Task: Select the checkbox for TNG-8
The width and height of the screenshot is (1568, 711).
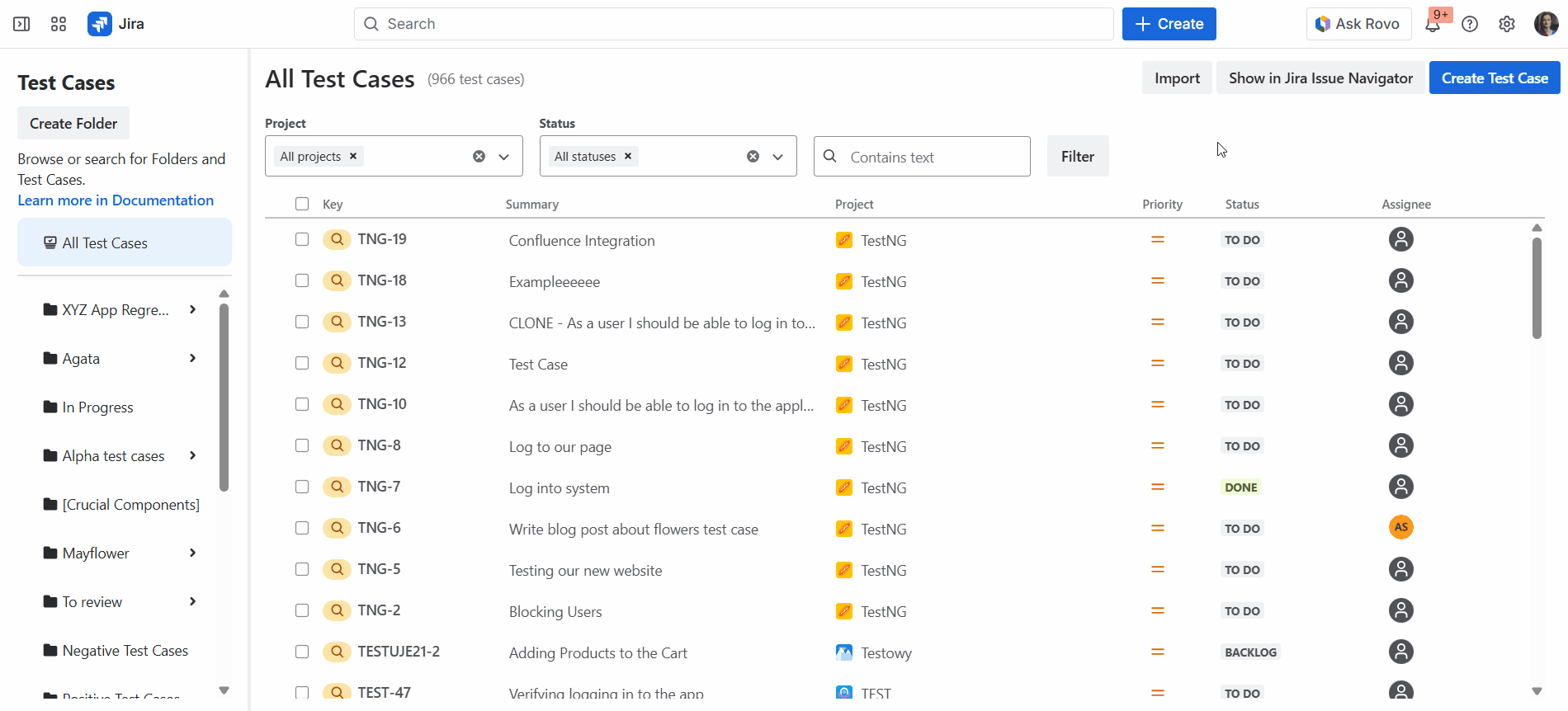Action: click(x=302, y=445)
